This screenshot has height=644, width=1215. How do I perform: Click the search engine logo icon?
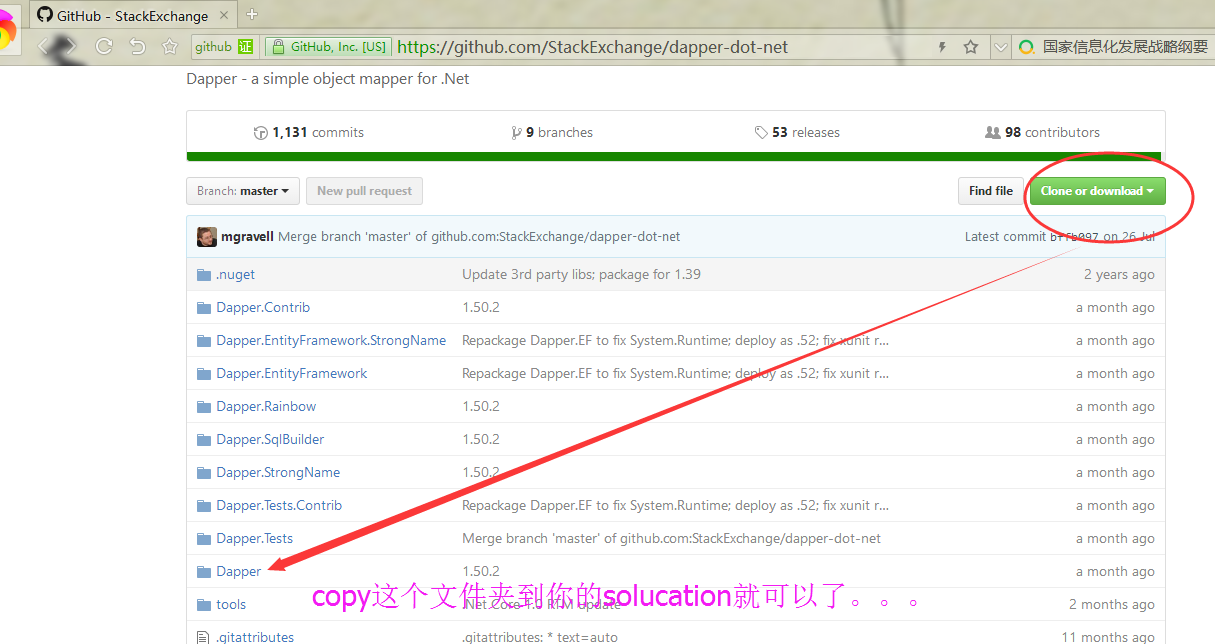[x=1026, y=47]
